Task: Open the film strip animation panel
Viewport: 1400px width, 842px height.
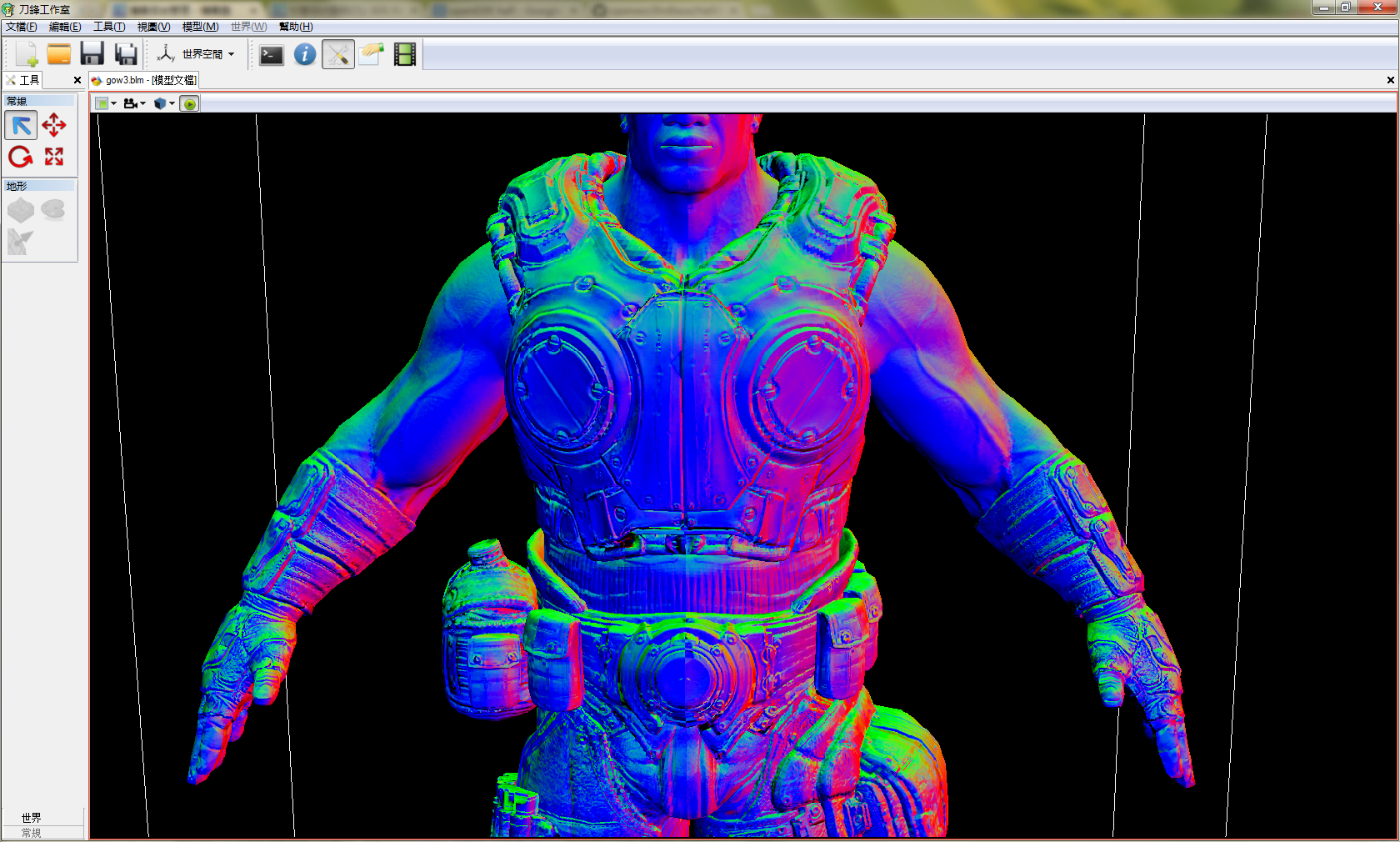Action: 405,55
